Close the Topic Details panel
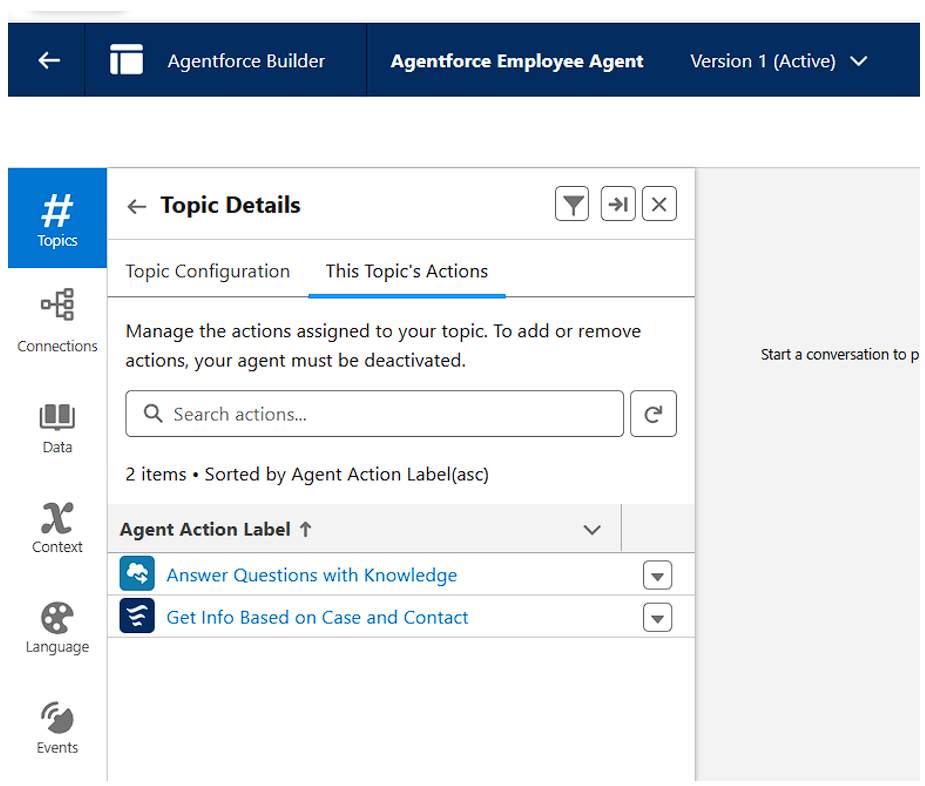 pos(659,204)
